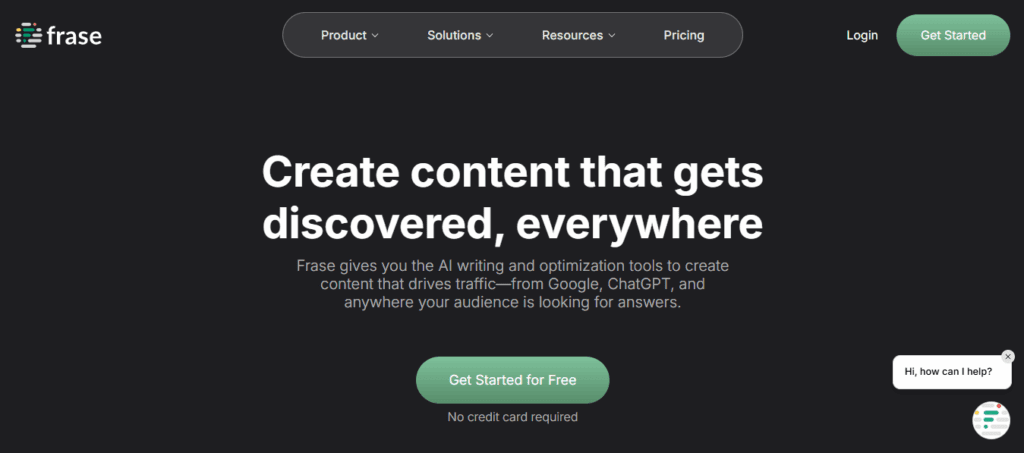1024x453 pixels.
Task: Click the frase wordmark text
Action: [74, 35]
